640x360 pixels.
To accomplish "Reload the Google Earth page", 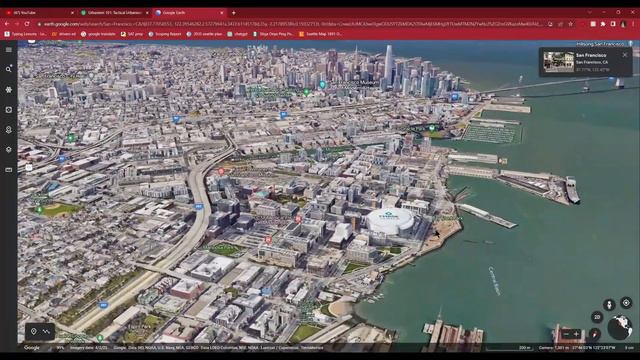I will (27, 24).
